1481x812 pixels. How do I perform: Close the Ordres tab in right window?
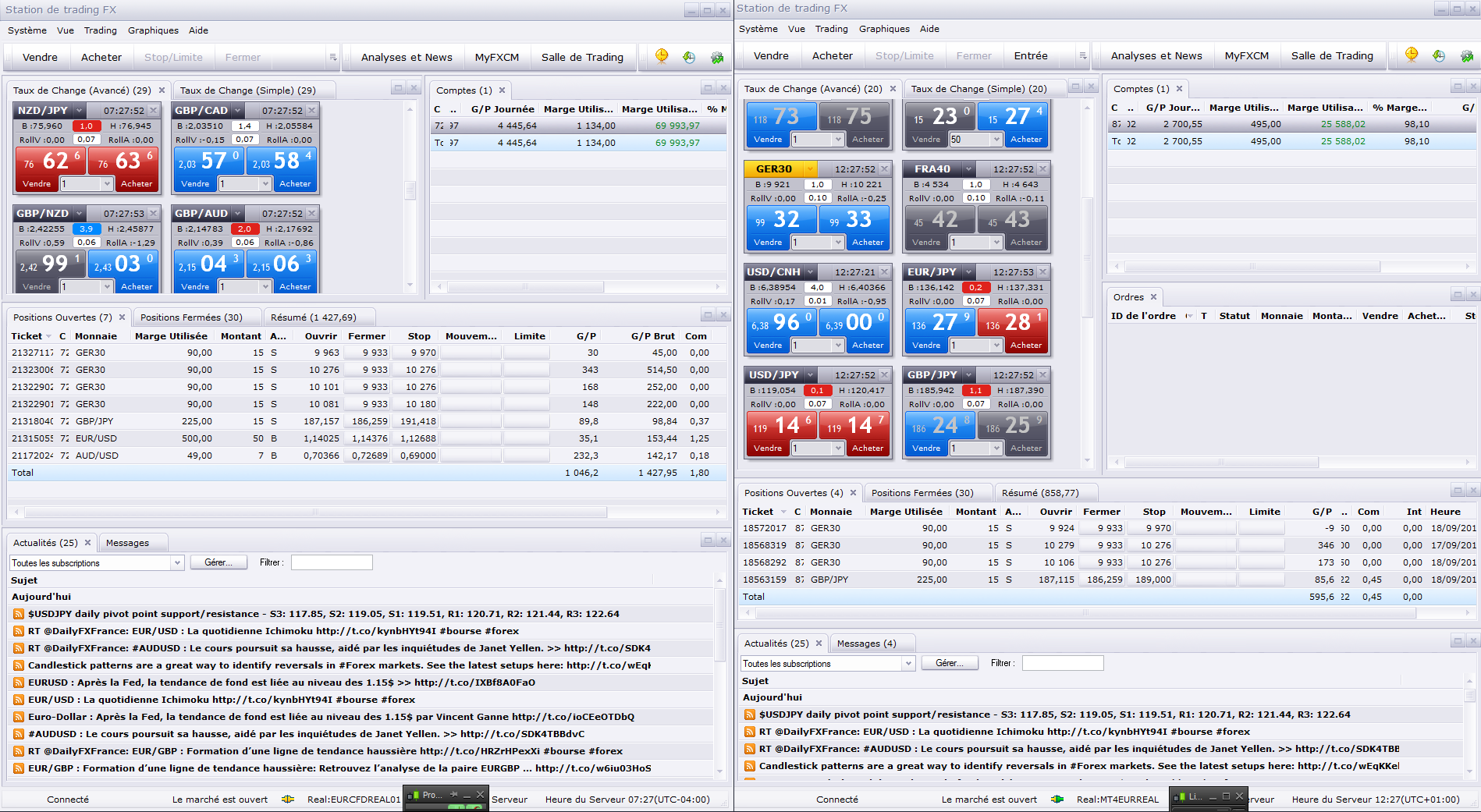tap(1153, 297)
